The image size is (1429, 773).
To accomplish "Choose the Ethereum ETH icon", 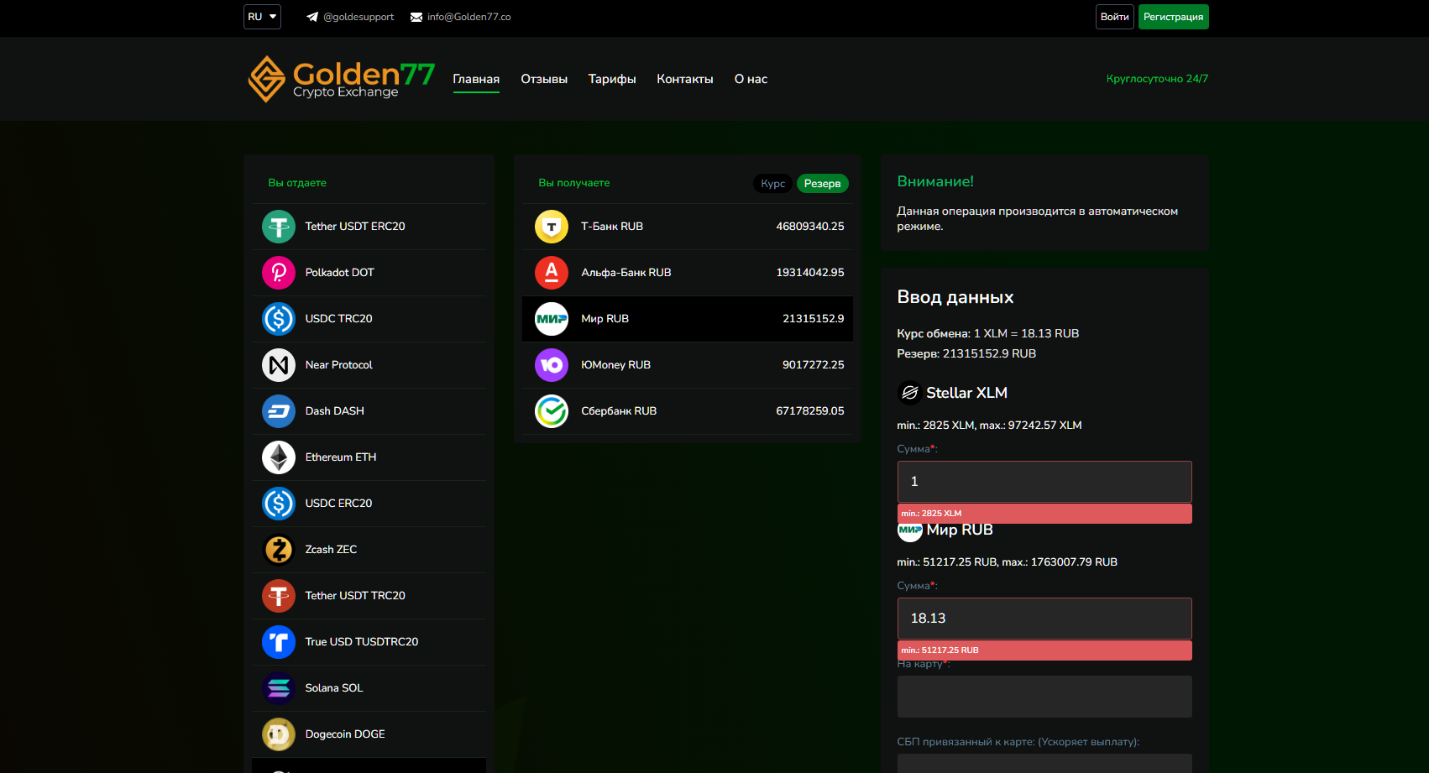I will click(279, 457).
